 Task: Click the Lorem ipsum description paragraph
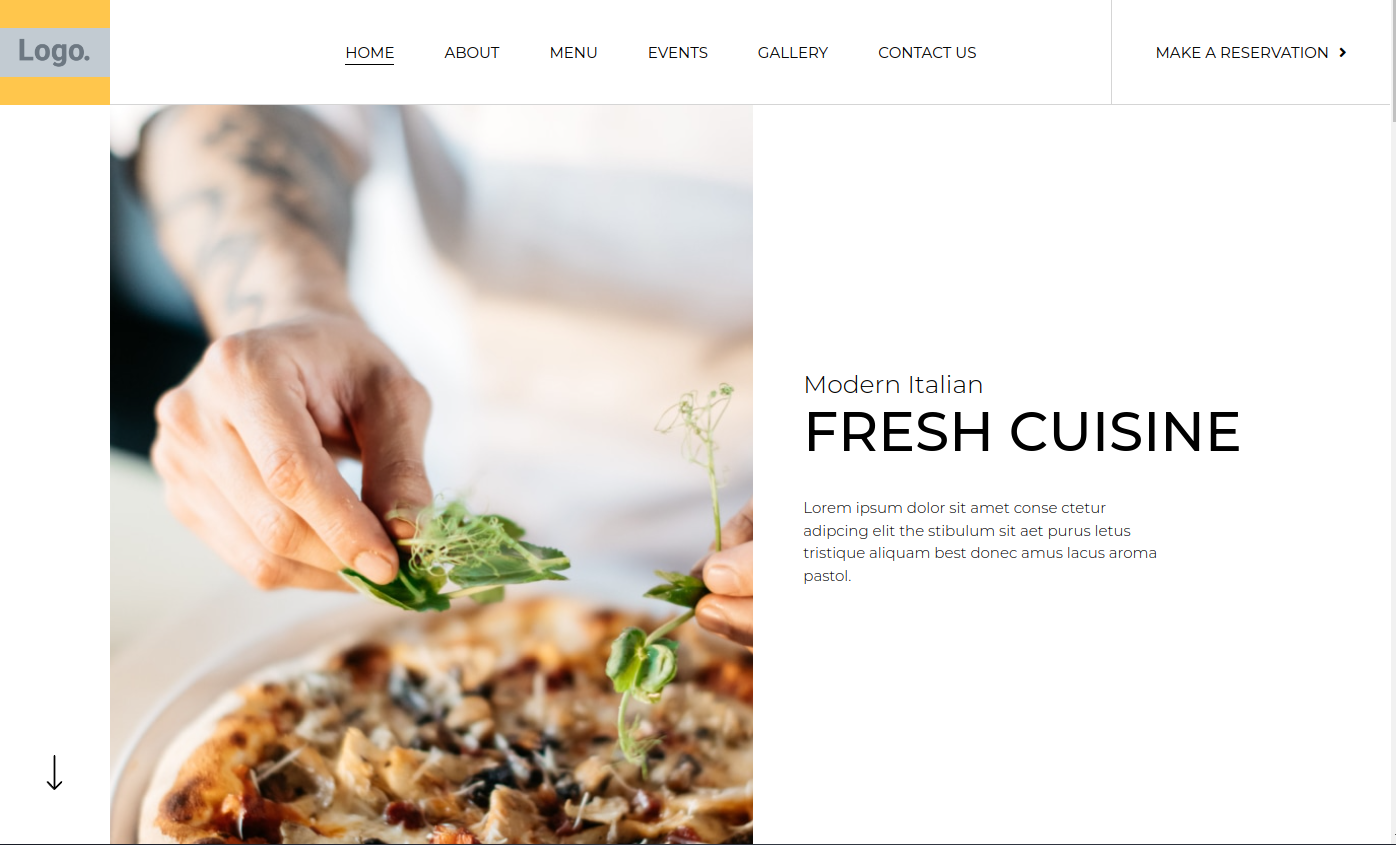pos(980,542)
